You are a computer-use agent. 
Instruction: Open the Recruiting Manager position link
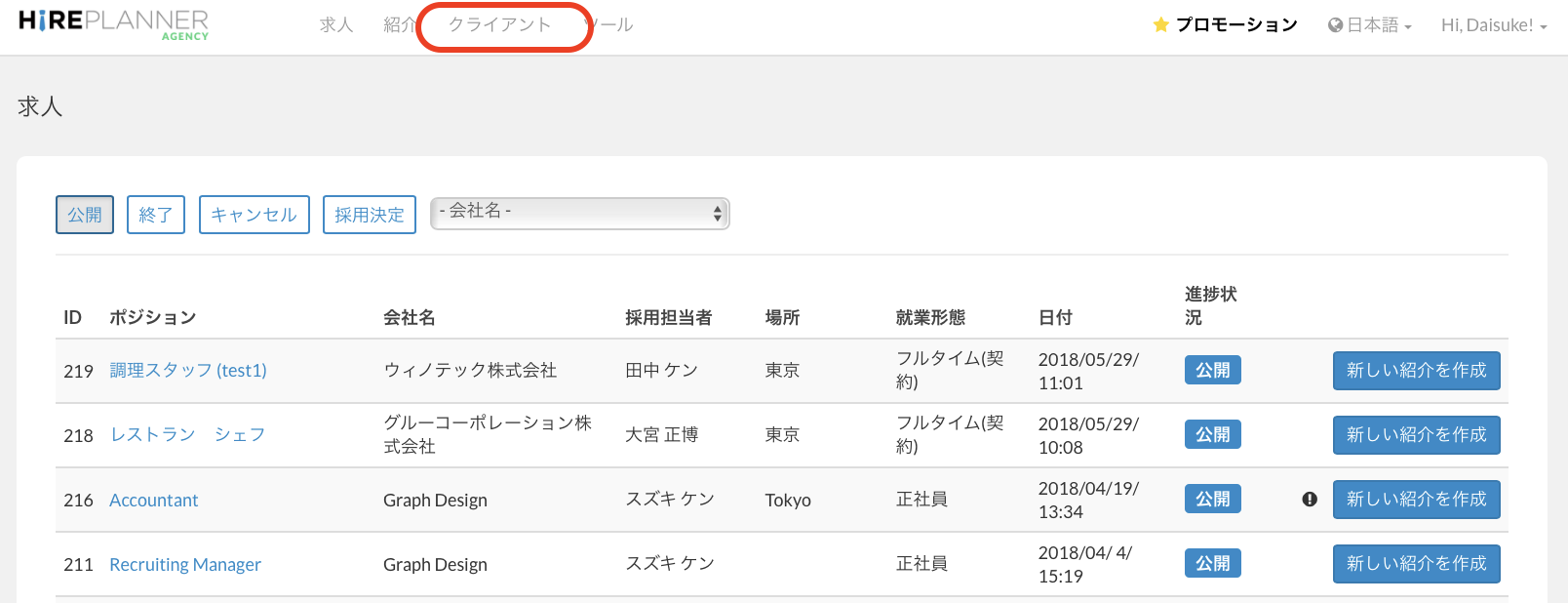point(185,565)
